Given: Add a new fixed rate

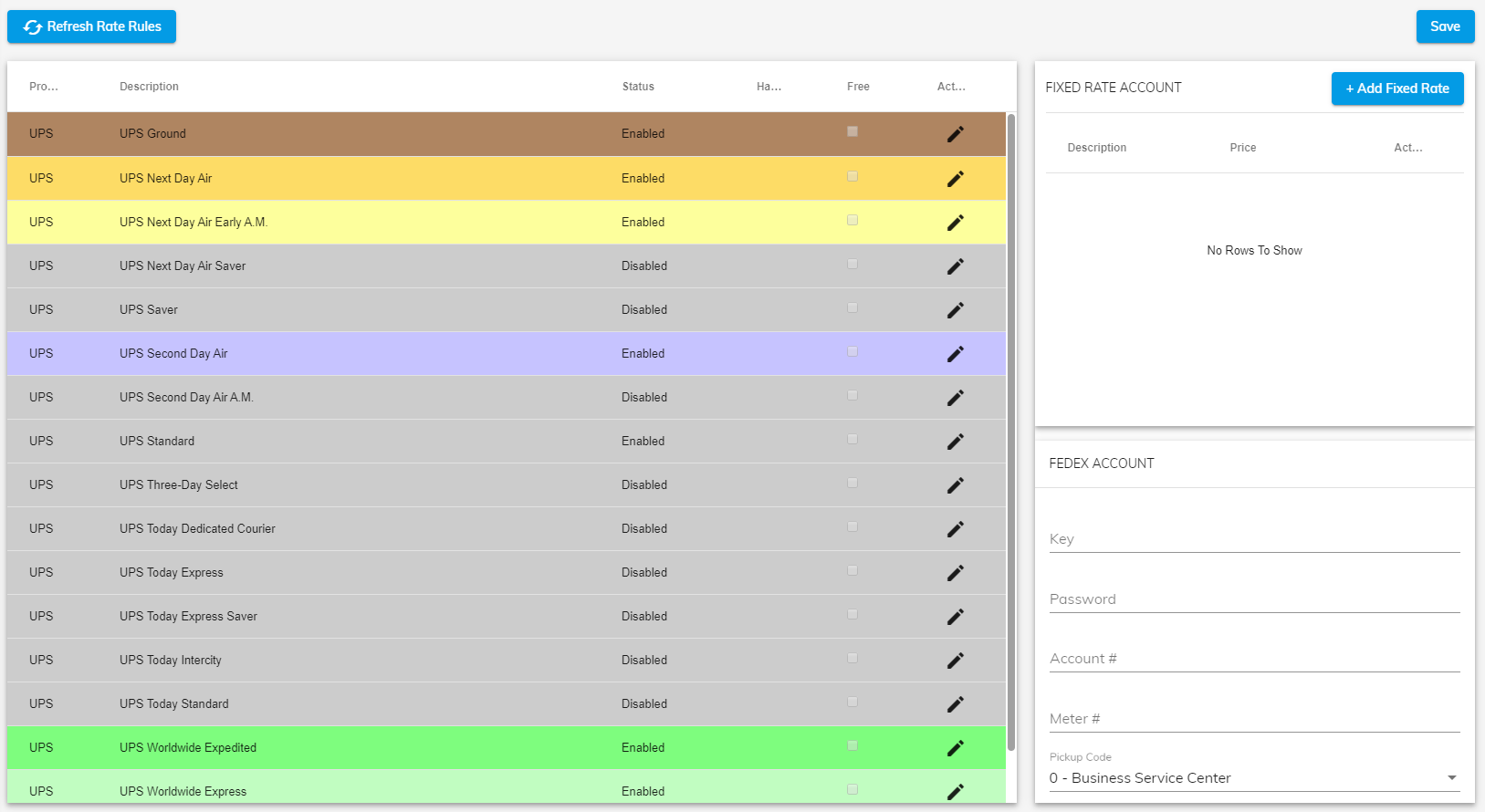Looking at the screenshot, I should click(1396, 88).
